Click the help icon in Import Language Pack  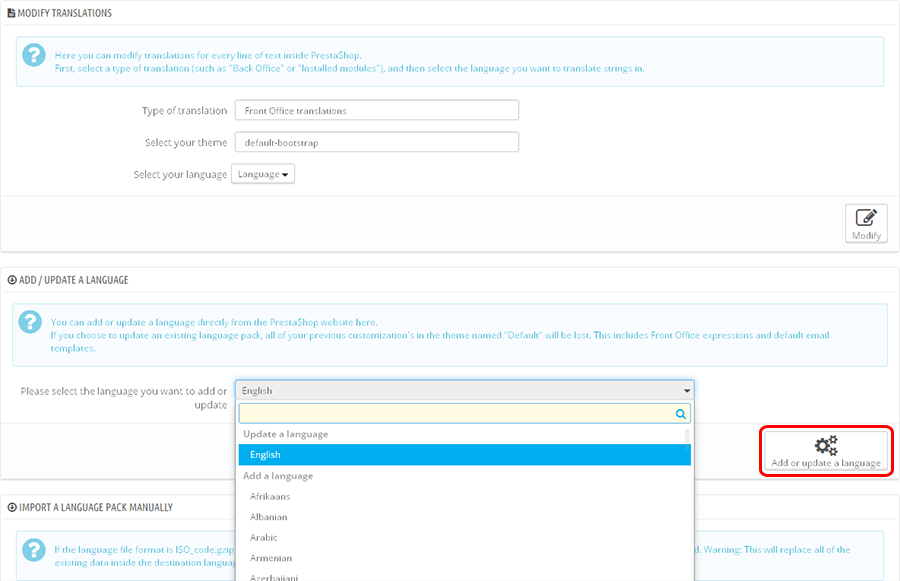(32, 549)
